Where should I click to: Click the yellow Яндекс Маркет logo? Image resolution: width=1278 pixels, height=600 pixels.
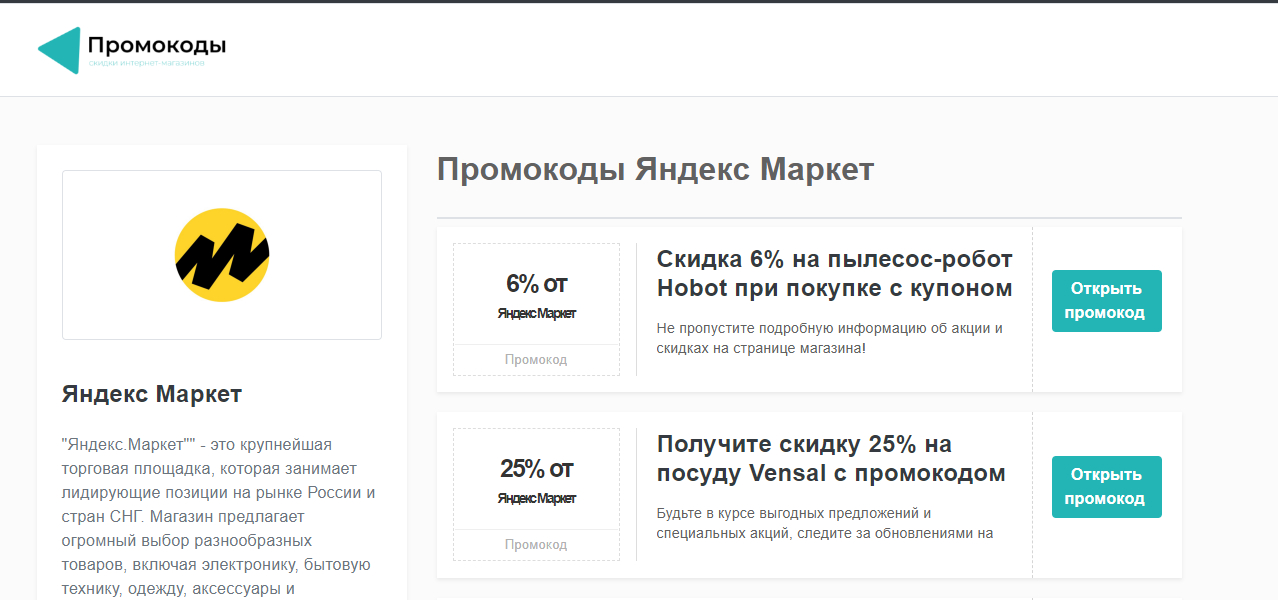coord(221,255)
